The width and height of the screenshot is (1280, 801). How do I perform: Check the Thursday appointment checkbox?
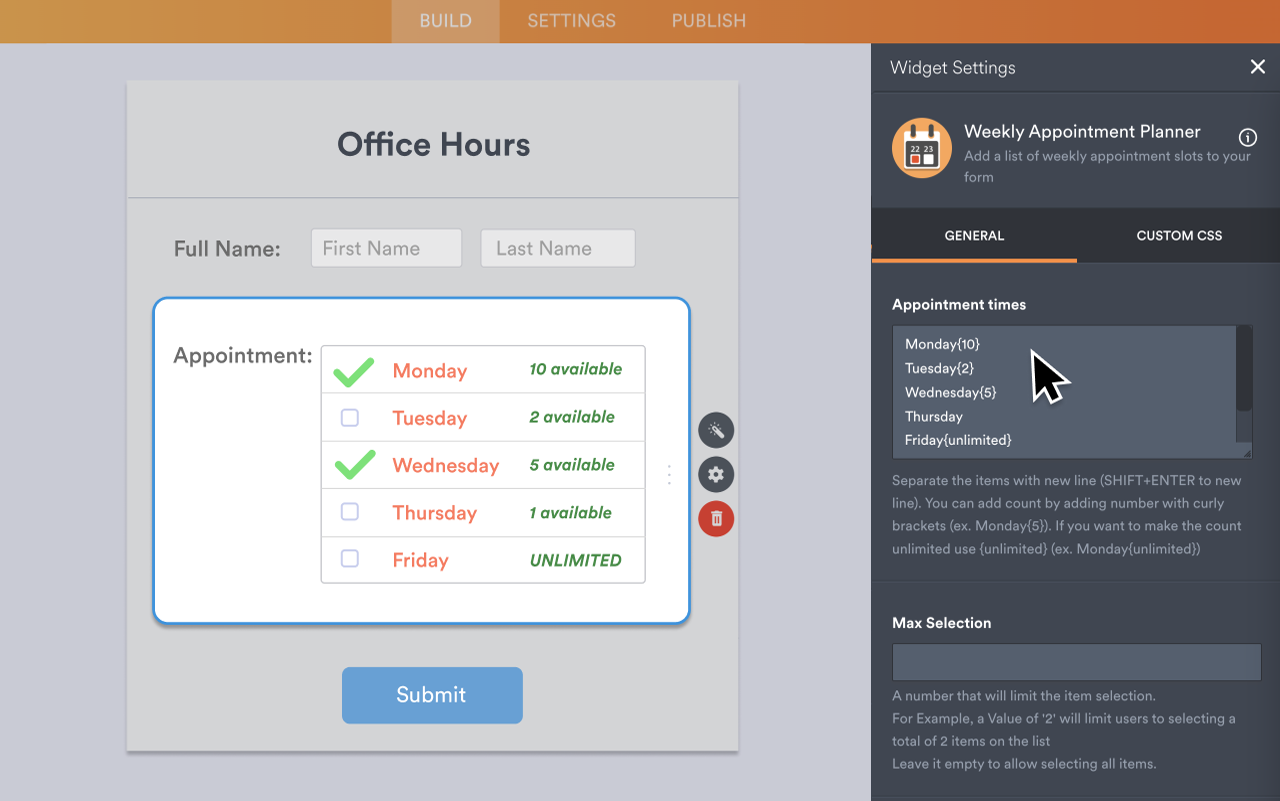[x=349, y=512]
